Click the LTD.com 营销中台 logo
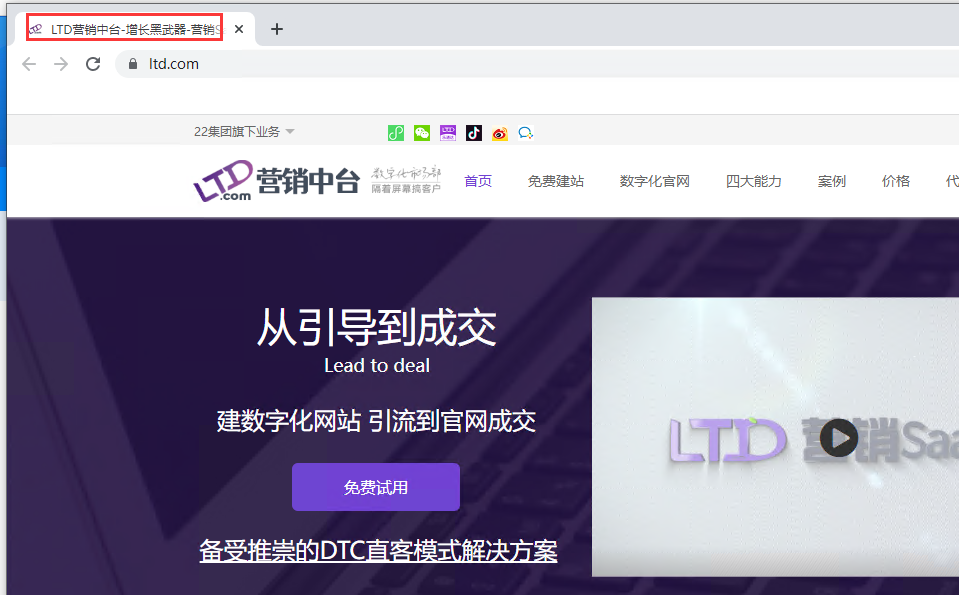This screenshot has width=959, height=595. pyautogui.click(x=276, y=181)
